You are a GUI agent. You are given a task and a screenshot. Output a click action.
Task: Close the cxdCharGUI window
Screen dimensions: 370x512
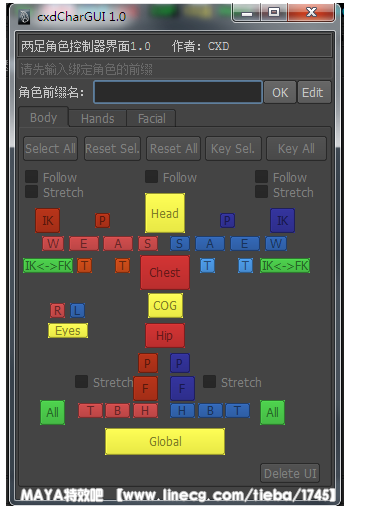point(311,13)
